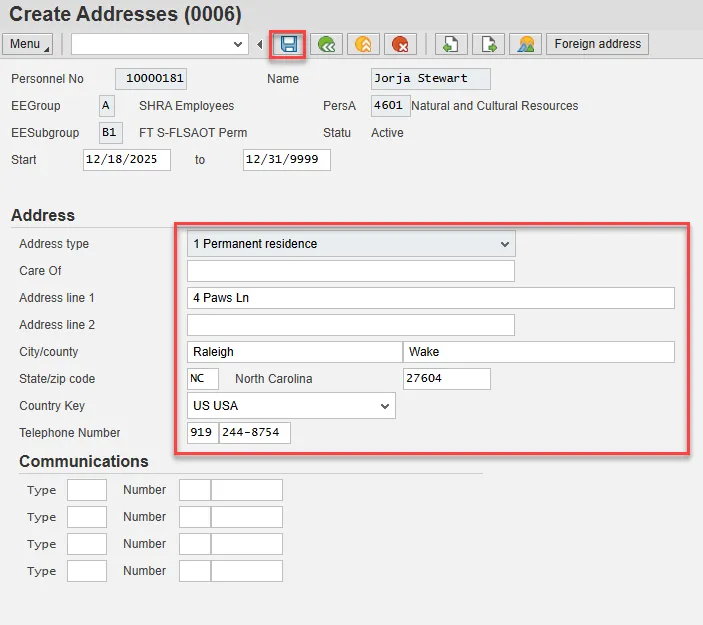Click the Foreign address button
703x625 pixels.
598,44
